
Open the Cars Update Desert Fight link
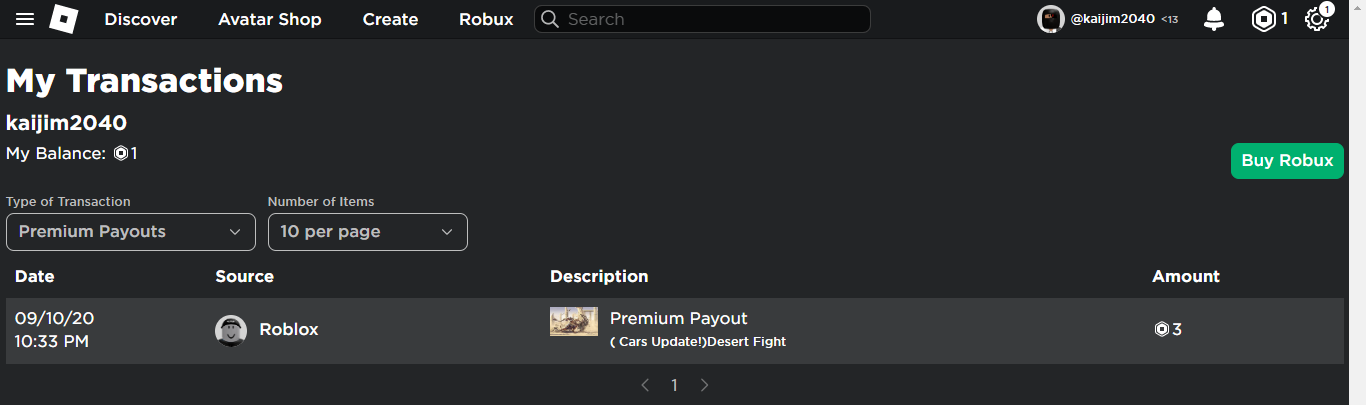pos(698,342)
